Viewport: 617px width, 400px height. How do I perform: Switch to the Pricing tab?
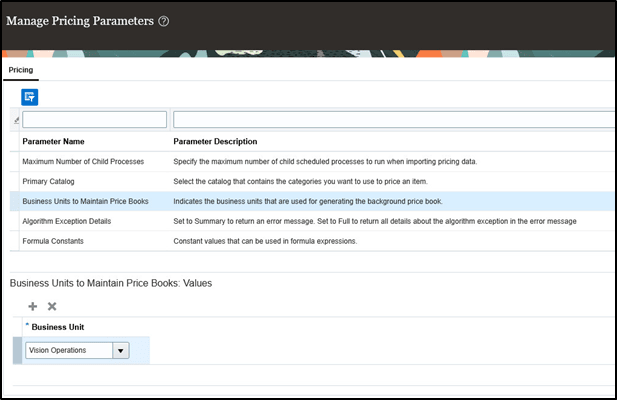click(21, 70)
